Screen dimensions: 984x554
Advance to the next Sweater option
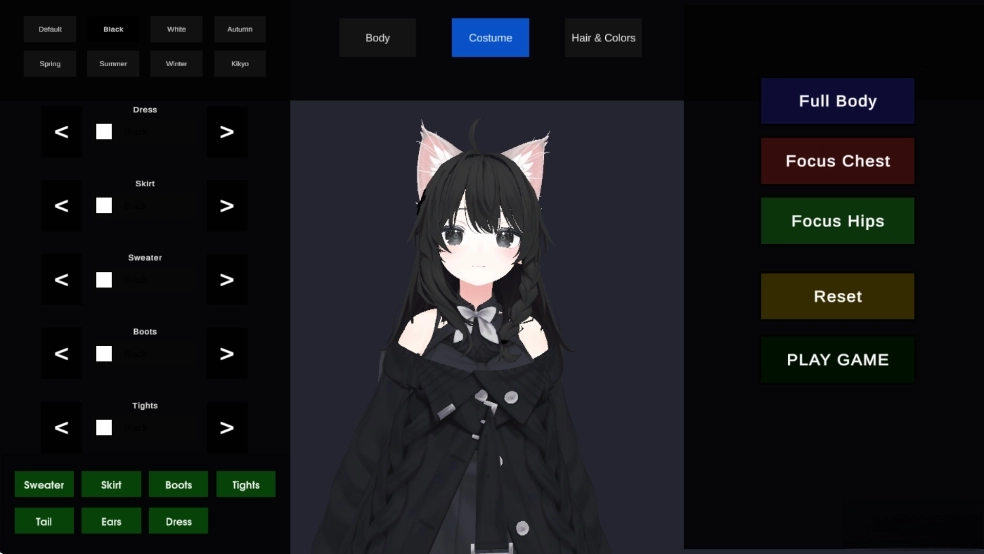coord(227,280)
